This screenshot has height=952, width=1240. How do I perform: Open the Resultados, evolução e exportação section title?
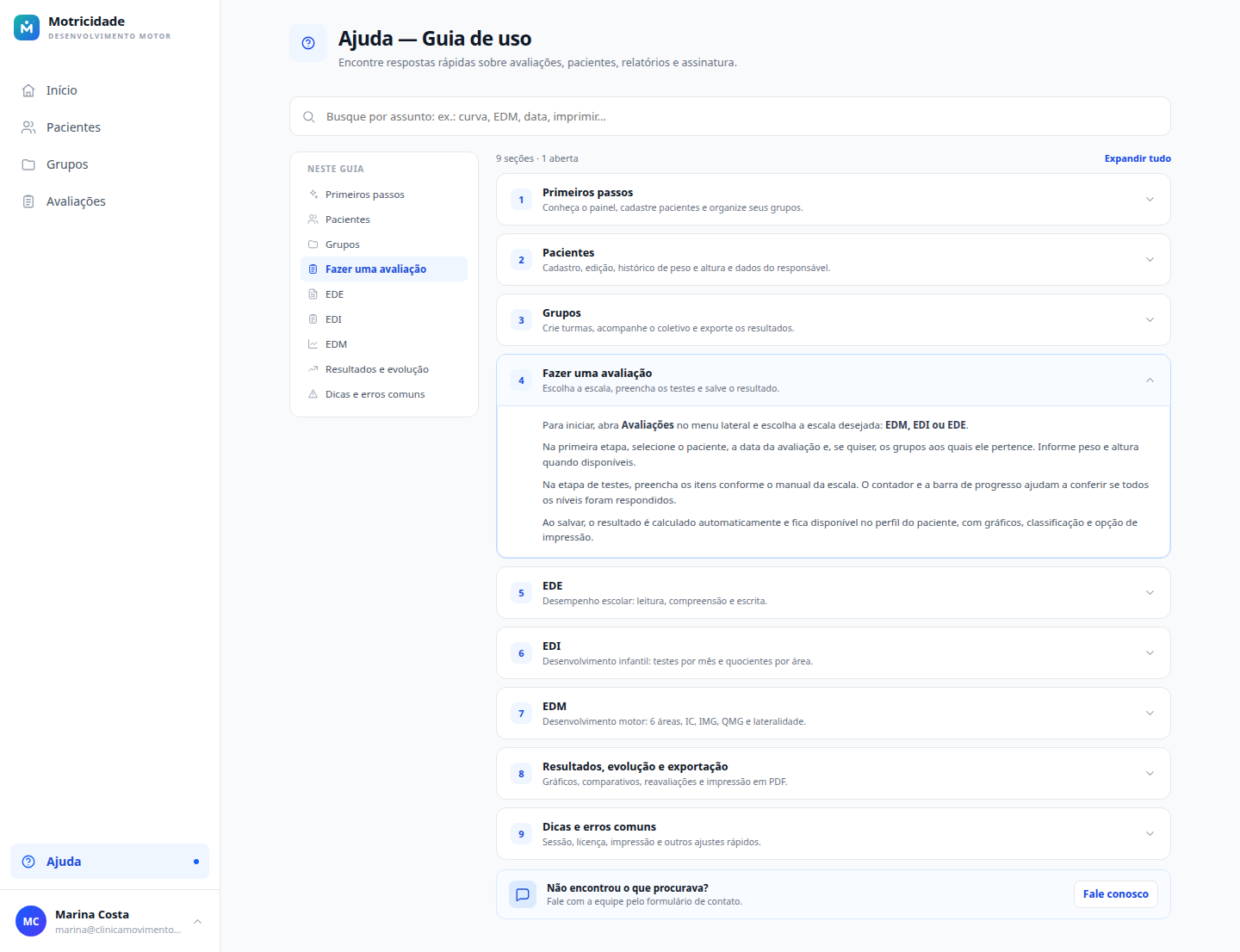635,767
